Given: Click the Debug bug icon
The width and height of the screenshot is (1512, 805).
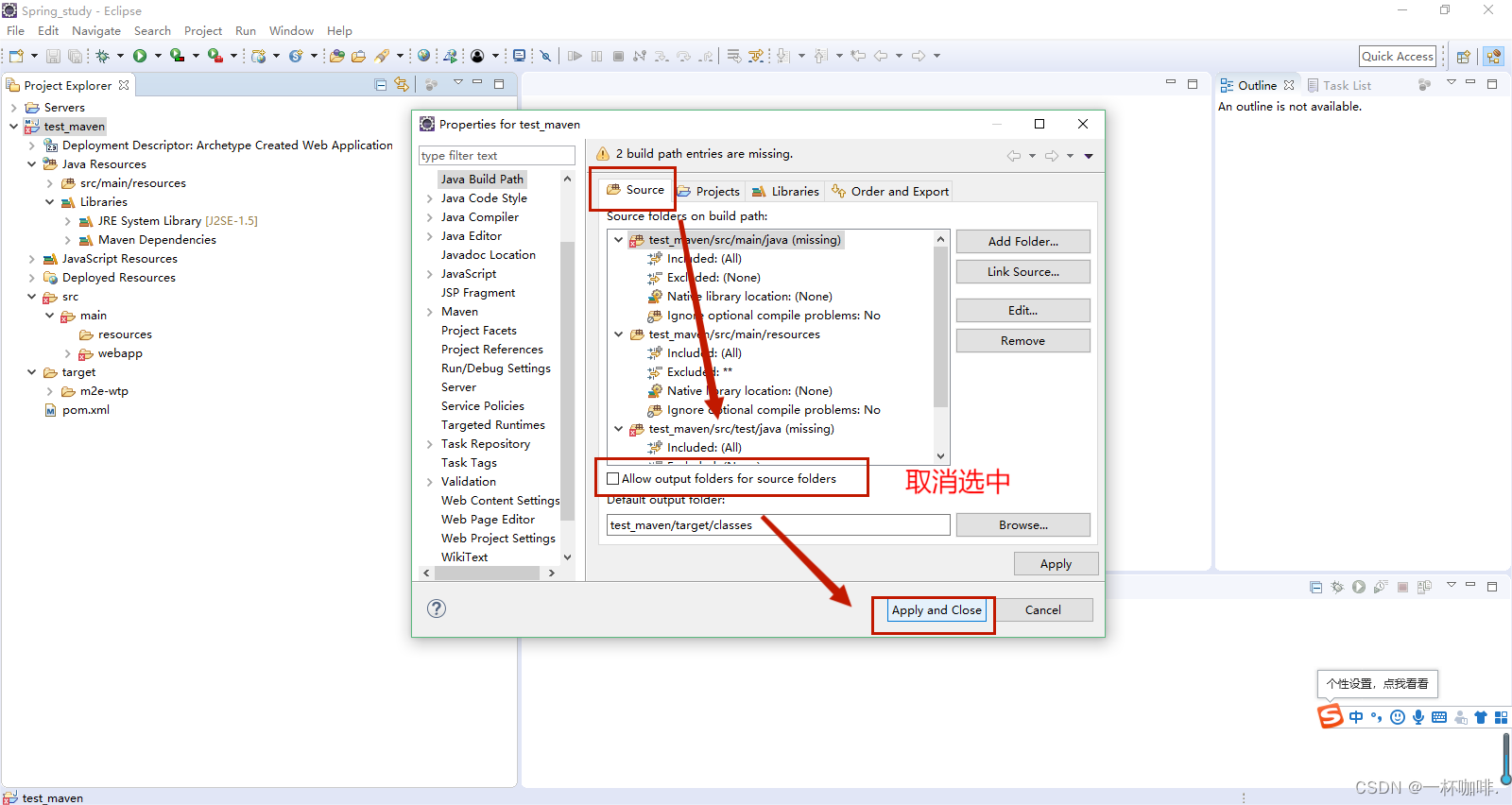Looking at the screenshot, I should [102, 56].
